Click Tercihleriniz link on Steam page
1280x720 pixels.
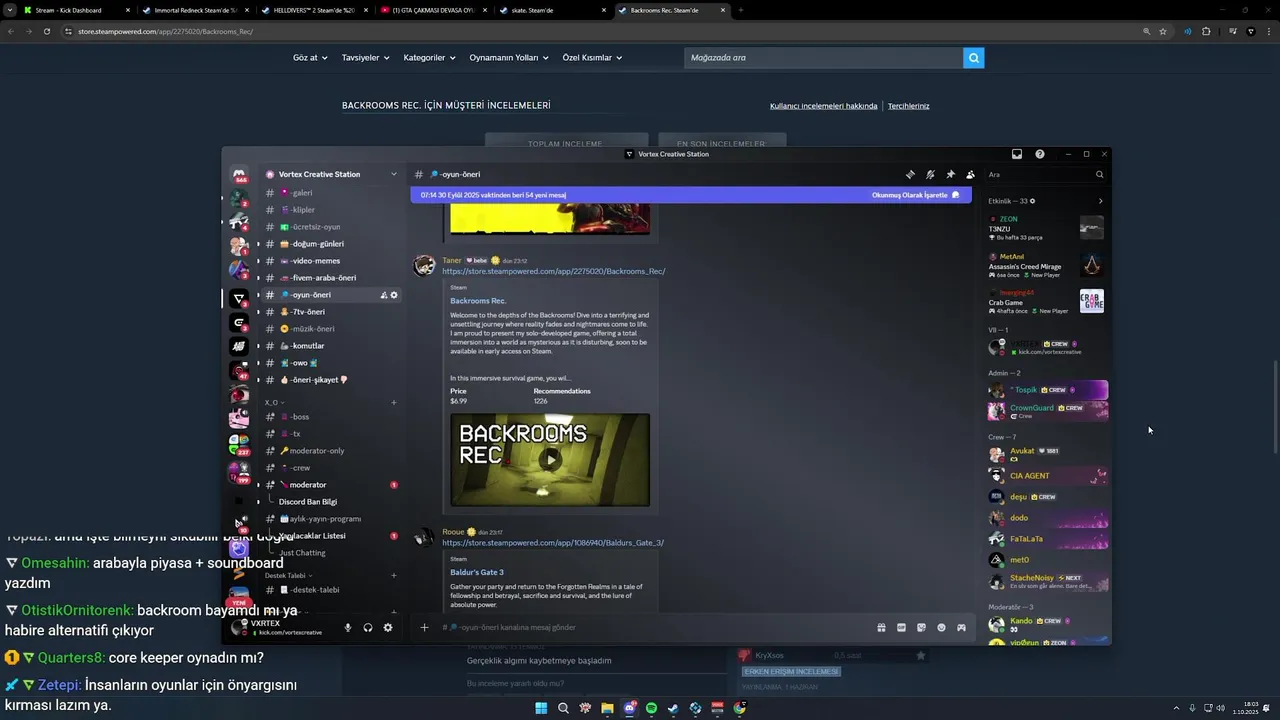pyautogui.click(x=909, y=105)
